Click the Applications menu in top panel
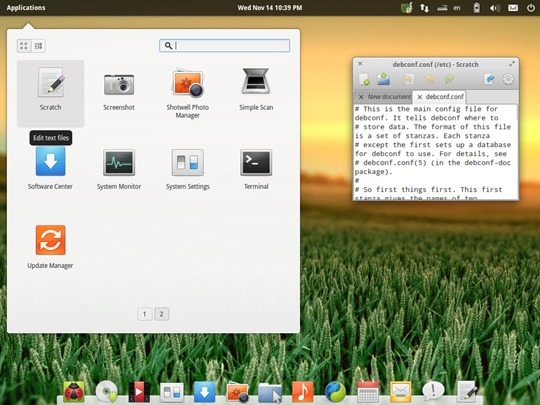540x405 pixels. pos(26,8)
